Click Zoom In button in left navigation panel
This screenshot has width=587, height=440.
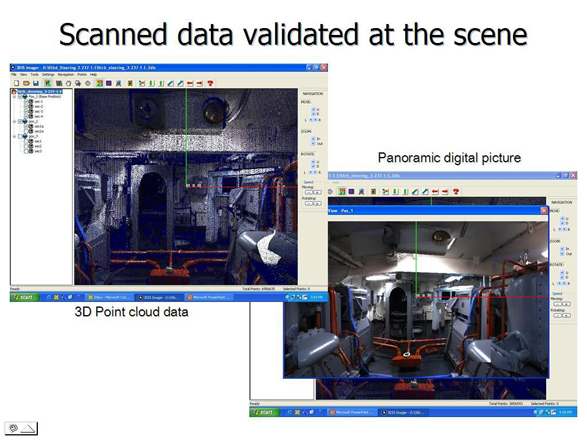[x=313, y=139]
